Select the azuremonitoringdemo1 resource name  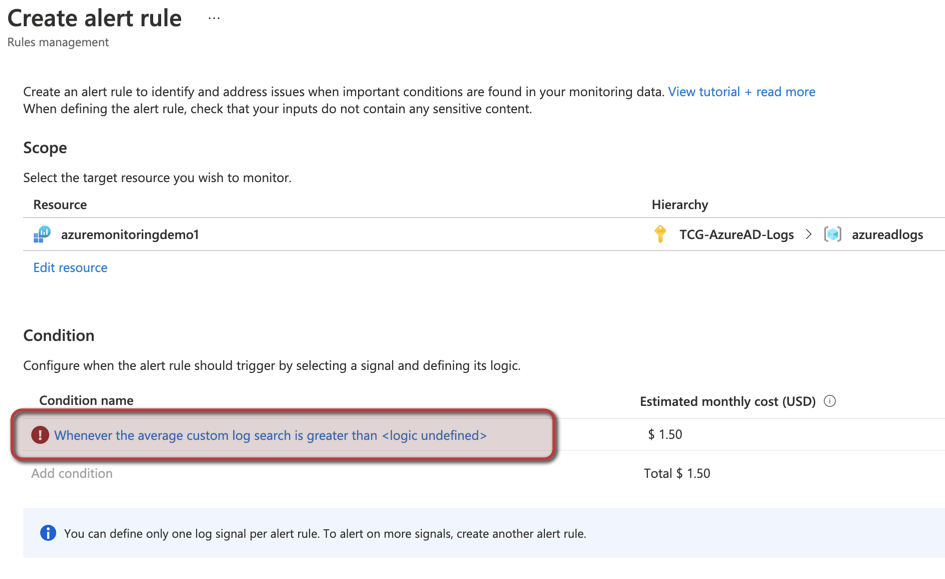130,235
